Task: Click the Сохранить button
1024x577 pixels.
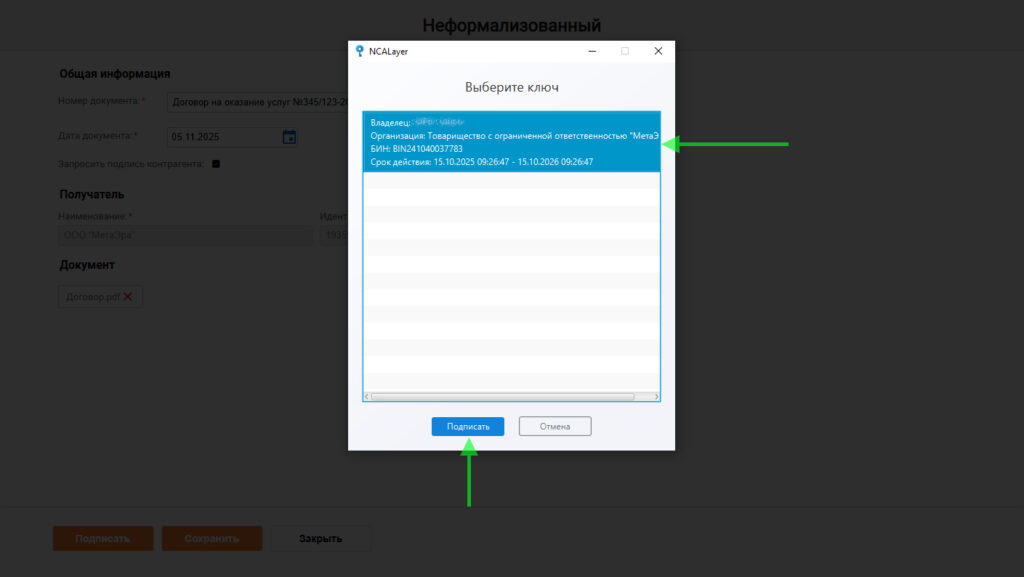Action: click(212, 539)
